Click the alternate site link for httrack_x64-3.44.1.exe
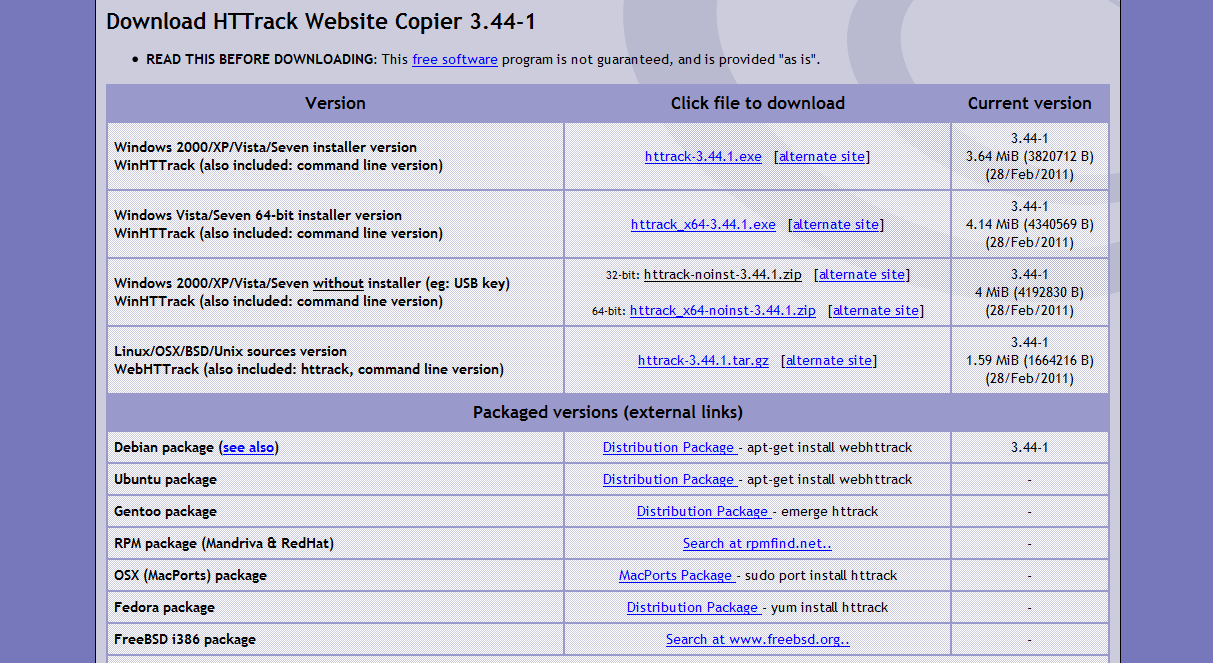Image resolution: width=1213 pixels, height=663 pixels. [836, 224]
